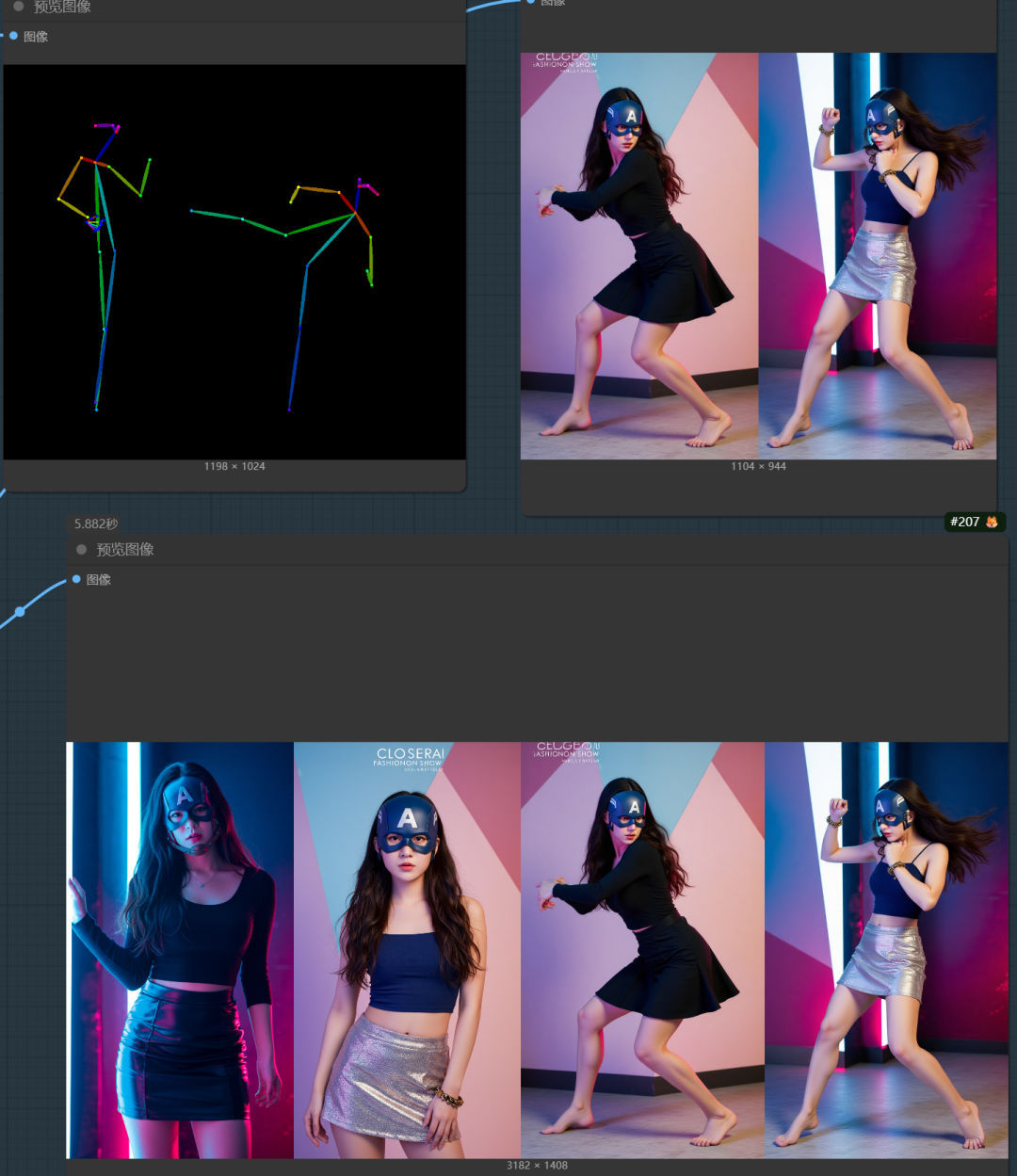Click the '#207' node ID badge text
Screen dimensions: 1017x1176
(964, 522)
